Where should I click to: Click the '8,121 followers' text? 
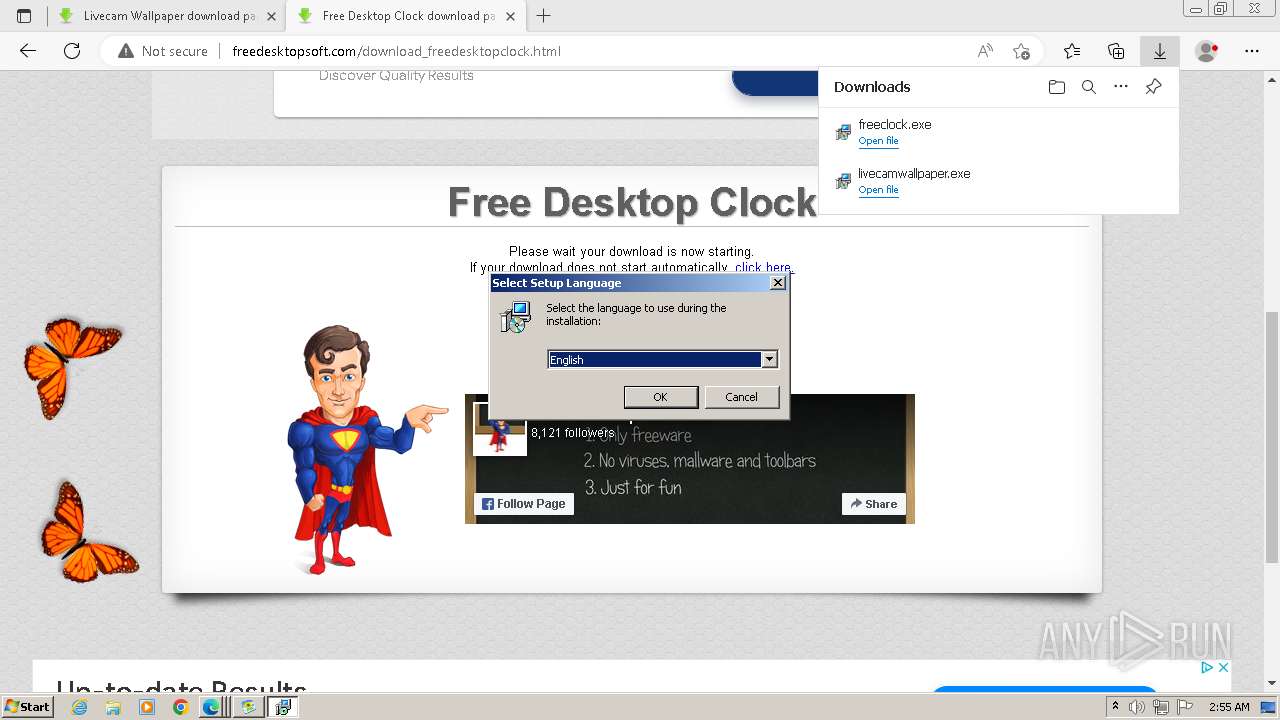(572, 433)
